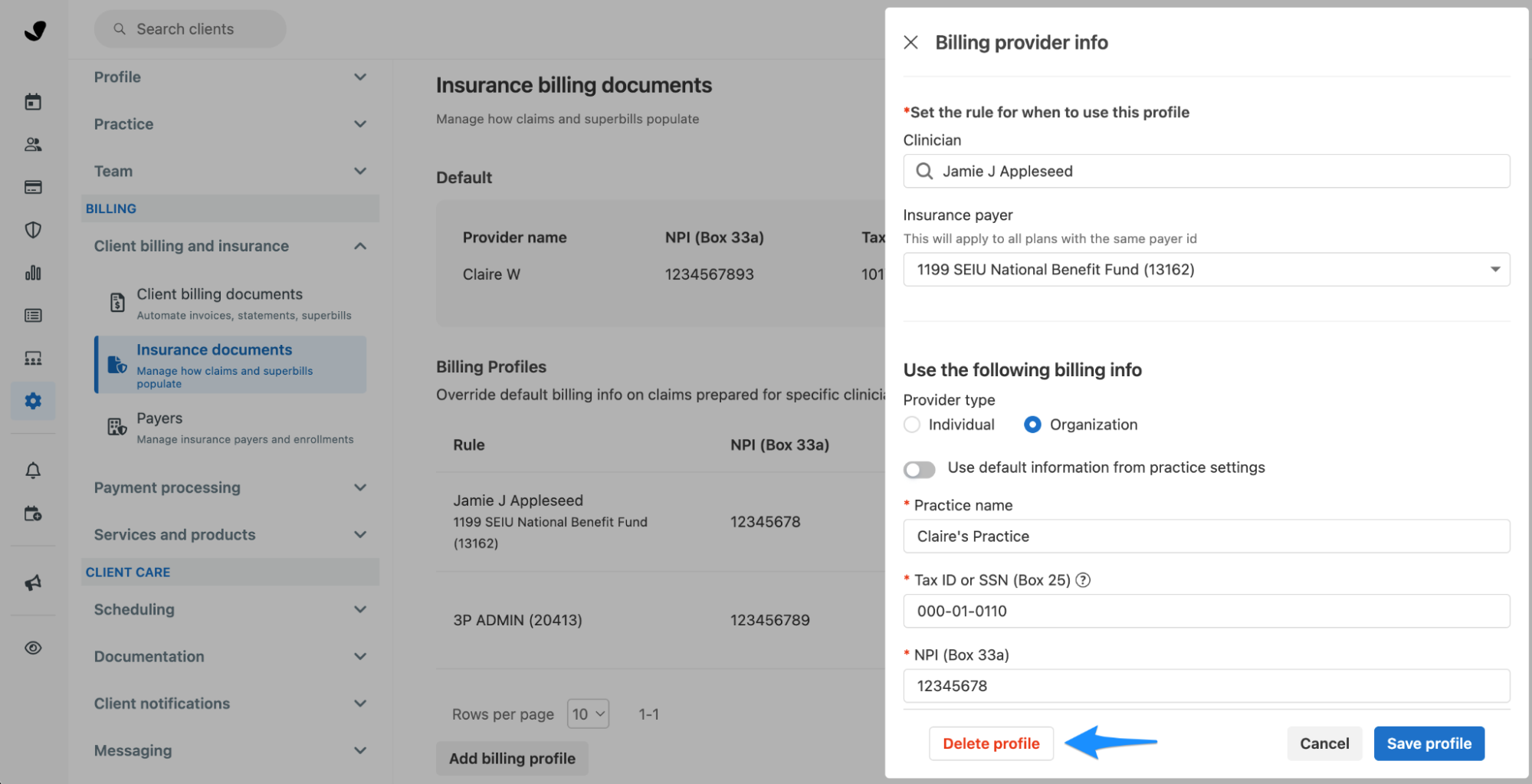Screen dimensions: 1532x784
Task: Open the Rows per page dropdown
Action: [x=588, y=714]
